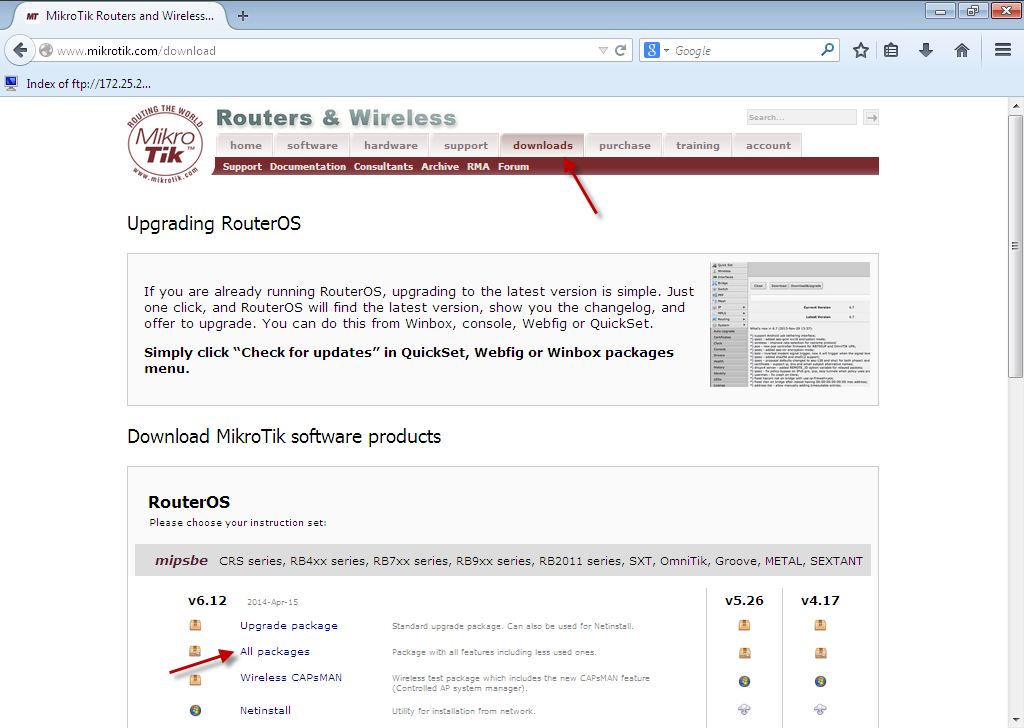Open the account navigation tab
Viewport: 1024px width, 728px height.
tap(768, 146)
